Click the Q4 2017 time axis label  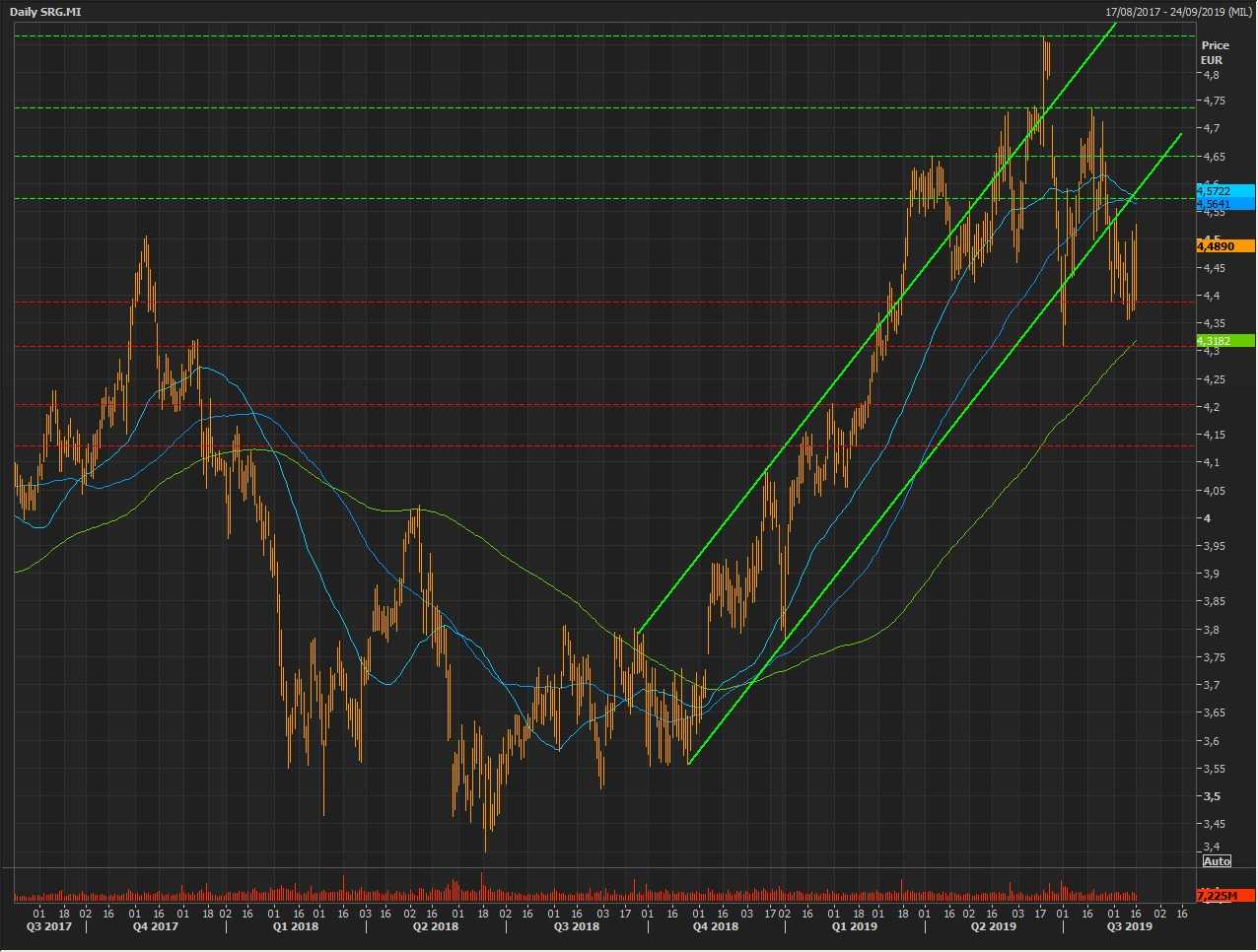click(156, 926)
